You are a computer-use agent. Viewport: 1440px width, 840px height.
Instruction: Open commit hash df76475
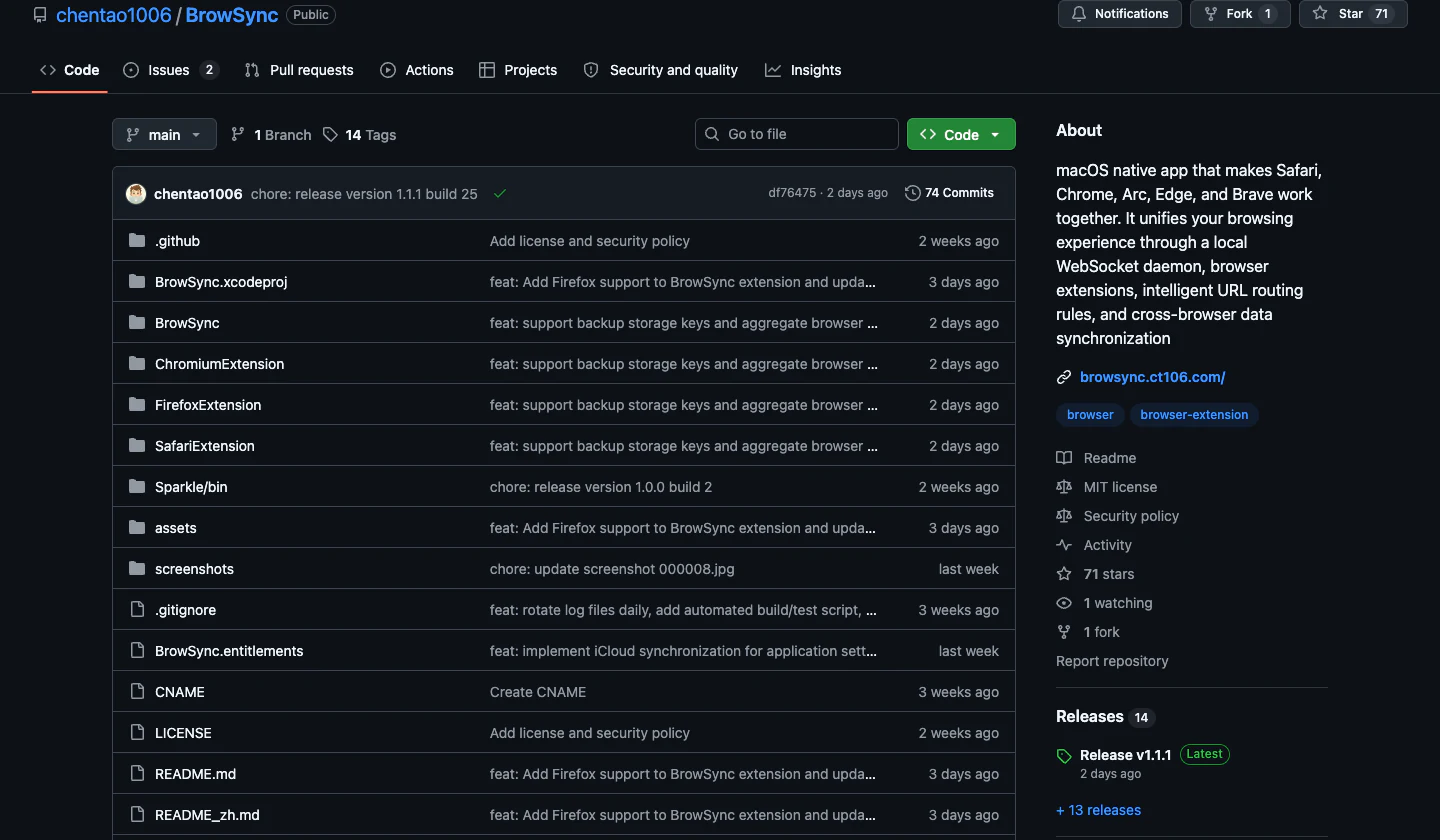[x=792, y=193]
